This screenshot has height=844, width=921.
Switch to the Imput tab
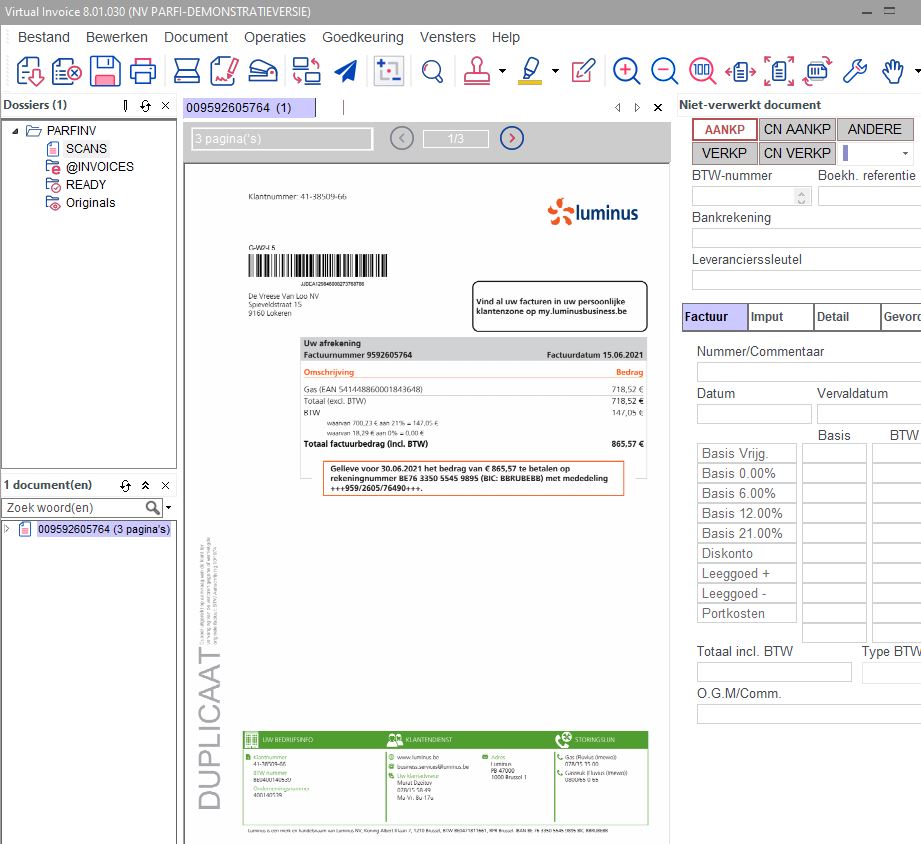(781, 317)
